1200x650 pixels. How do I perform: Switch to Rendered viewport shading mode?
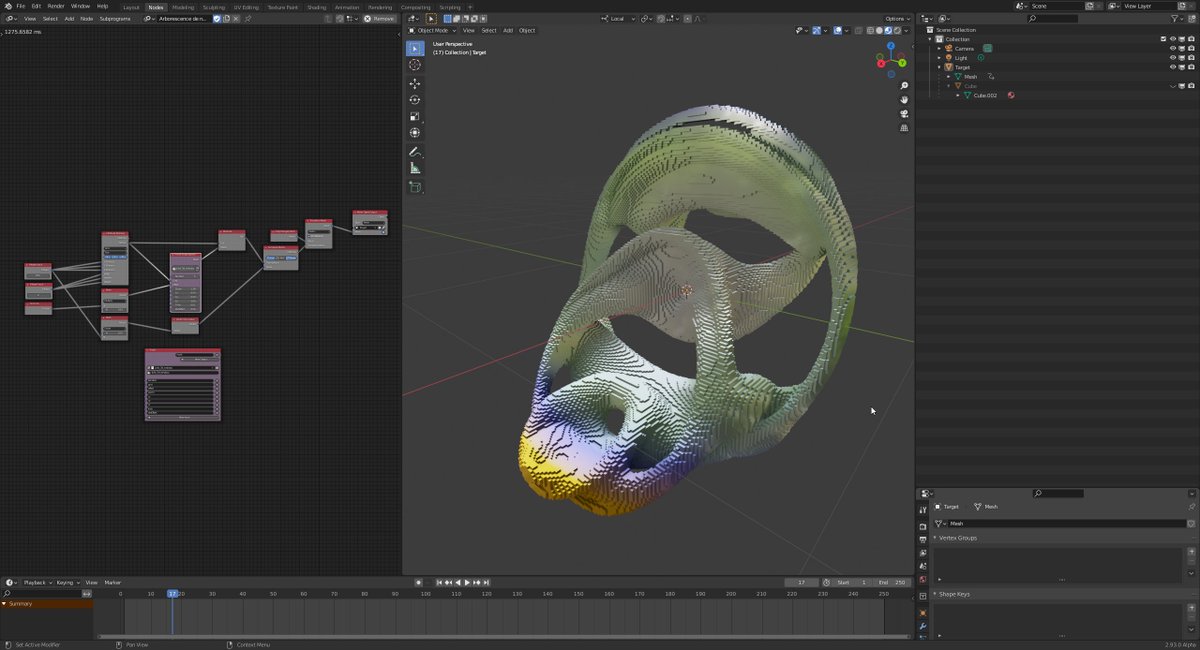click(x=897, y=31)
